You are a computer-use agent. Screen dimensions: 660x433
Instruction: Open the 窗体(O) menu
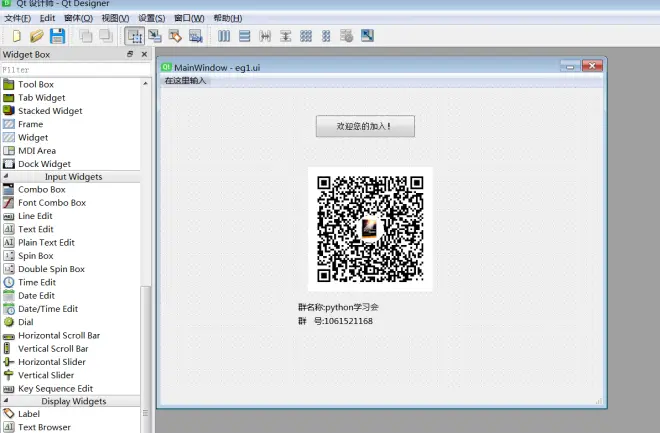[x=78, y=18]
